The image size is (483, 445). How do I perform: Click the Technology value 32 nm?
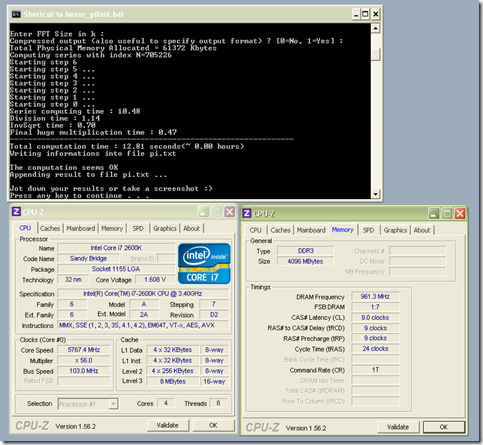tap(73, 279)
